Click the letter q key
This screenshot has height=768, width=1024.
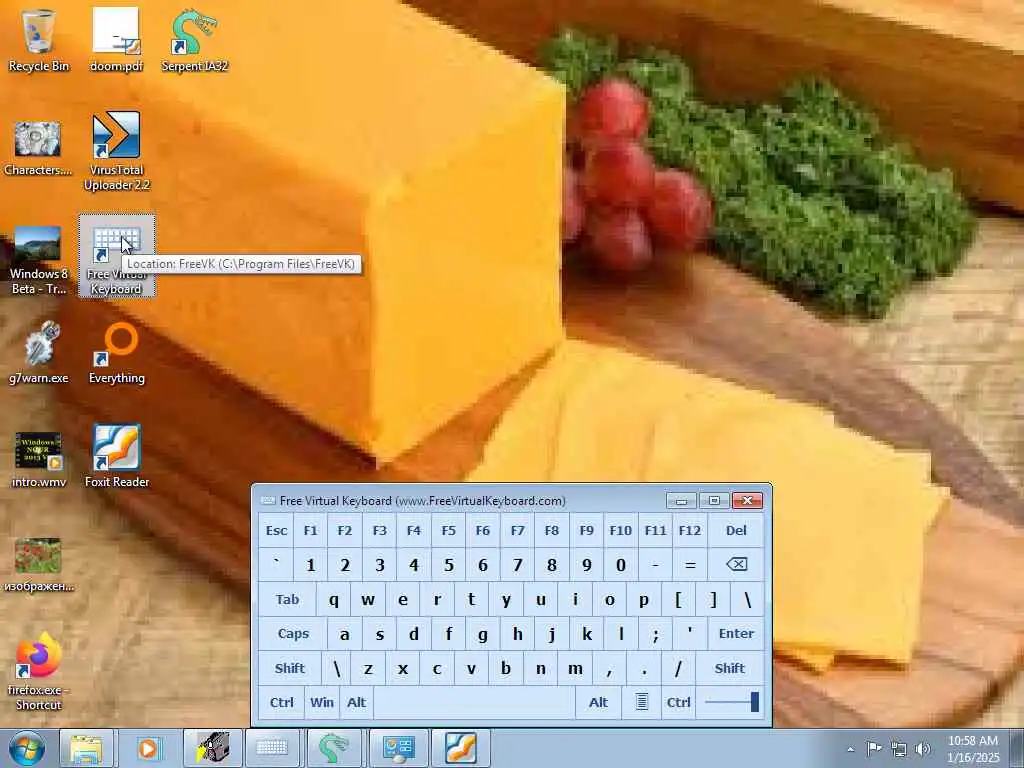(x=334, y=600)
